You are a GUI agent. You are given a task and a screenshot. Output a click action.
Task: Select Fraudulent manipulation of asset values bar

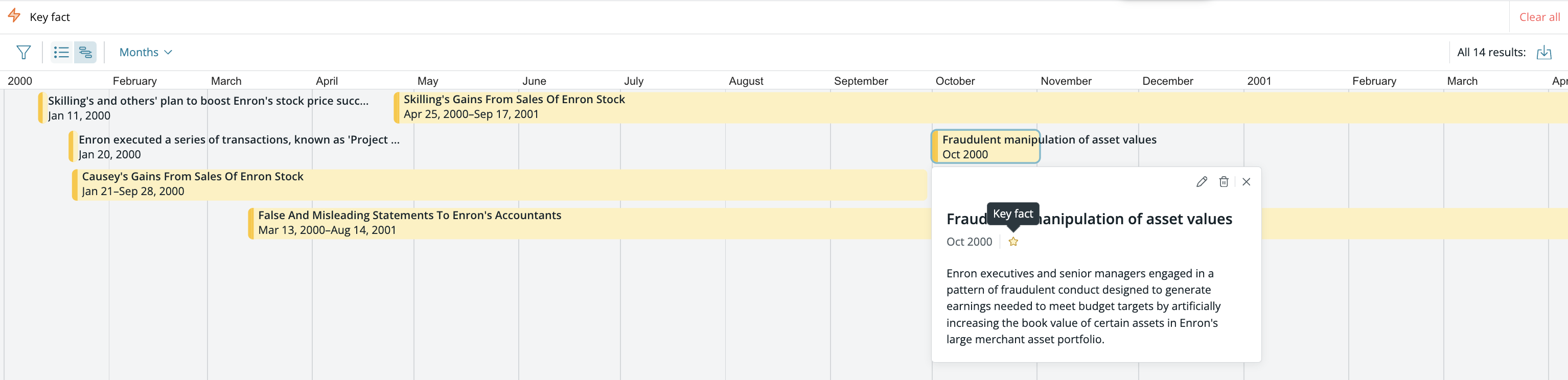tap(985, 147)
